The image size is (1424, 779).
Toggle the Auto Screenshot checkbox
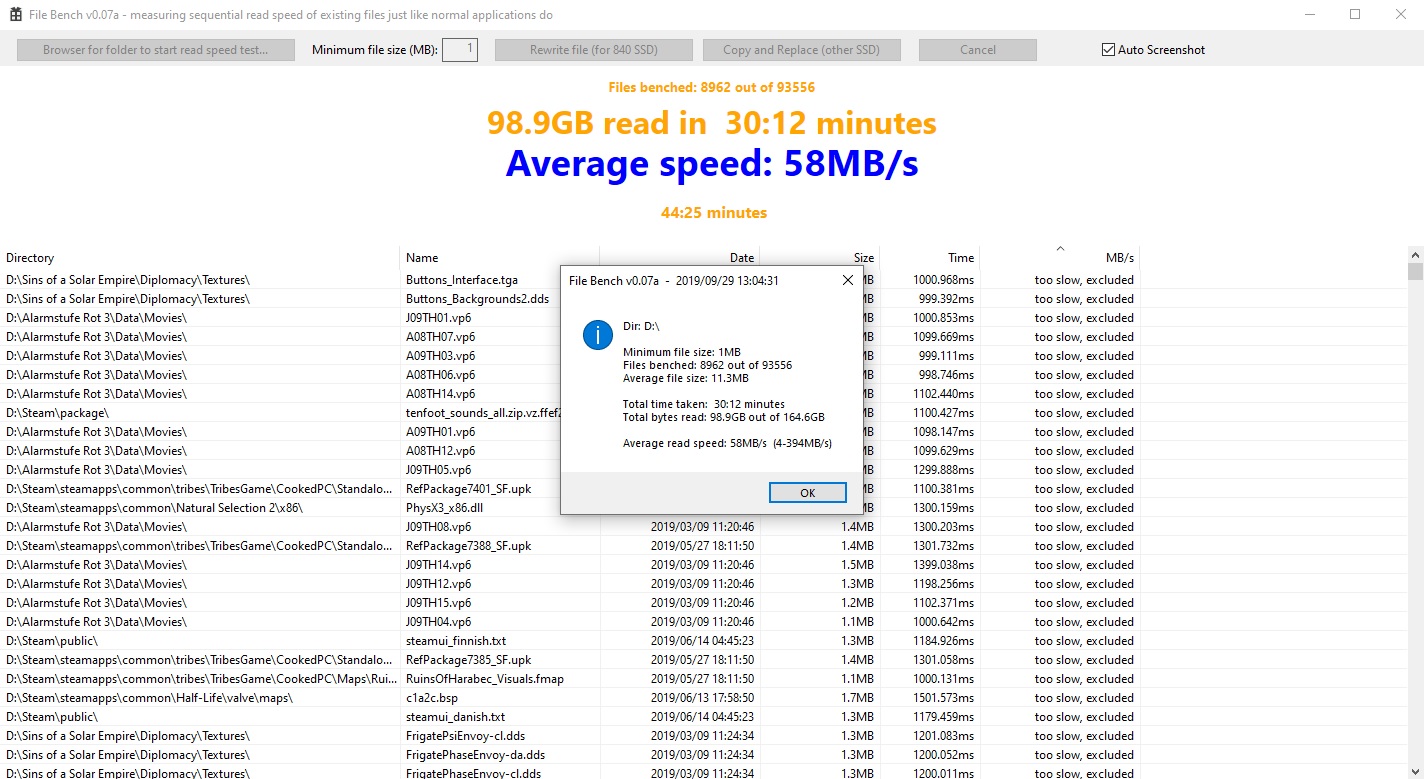[1108, 50]
